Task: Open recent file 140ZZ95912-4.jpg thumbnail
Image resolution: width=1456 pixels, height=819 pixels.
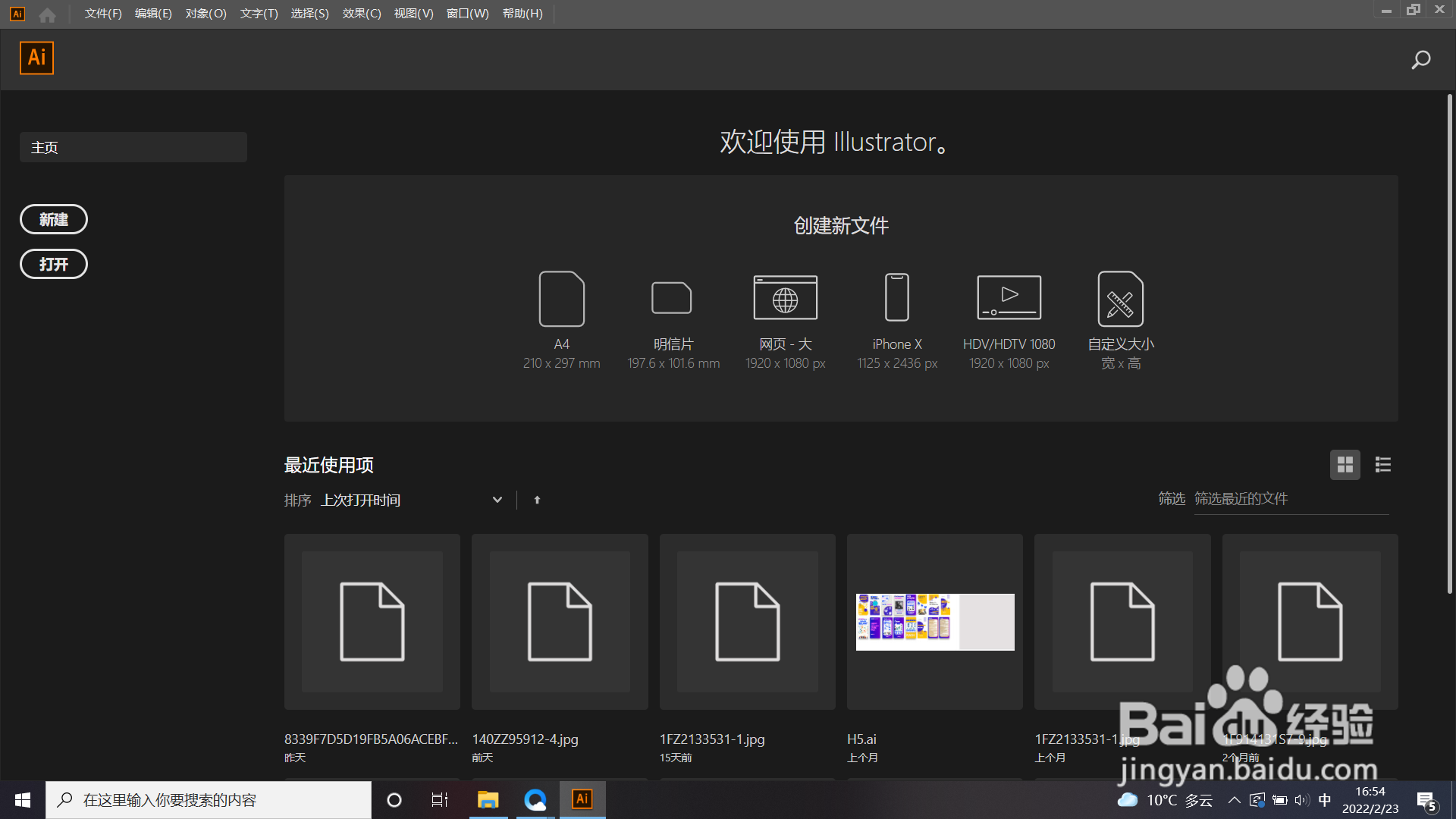Action: [x=560, y=622]
